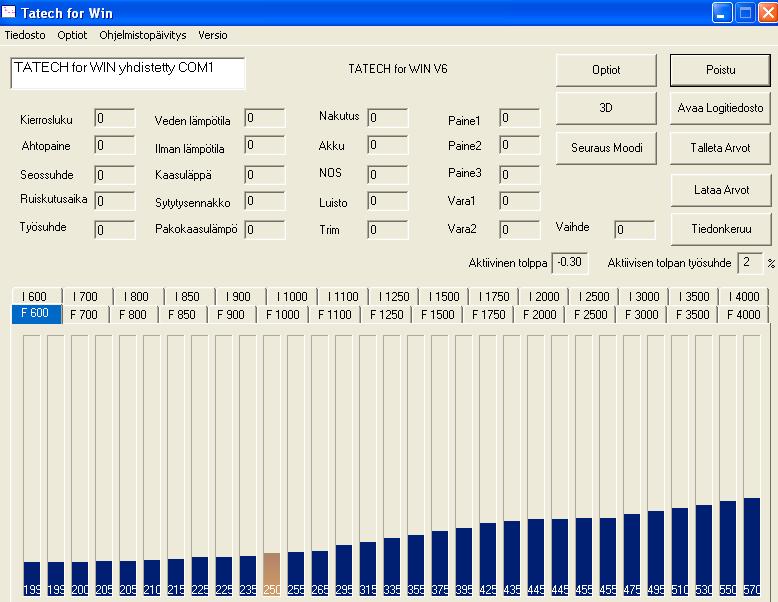Viewport: 778px width, 602px height.
Task: Click the Veden lämpötila value field
Action: pos(265,118)
